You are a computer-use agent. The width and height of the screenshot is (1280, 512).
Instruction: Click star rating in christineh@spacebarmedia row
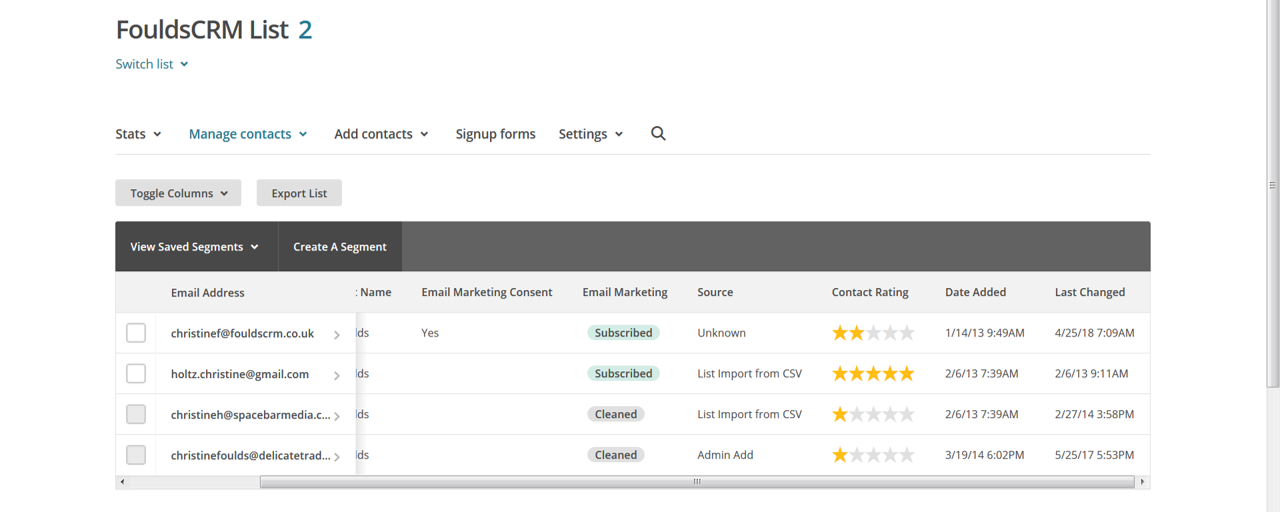coord(873,414)
